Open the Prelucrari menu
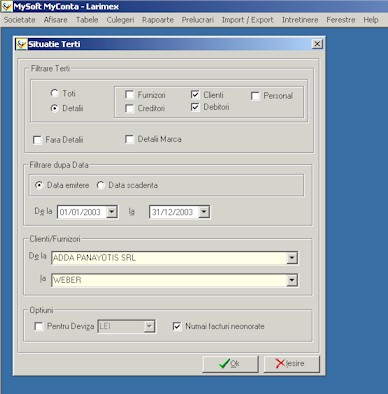The width and height of the screenshot is (388, 394). [x=198, y=20]
